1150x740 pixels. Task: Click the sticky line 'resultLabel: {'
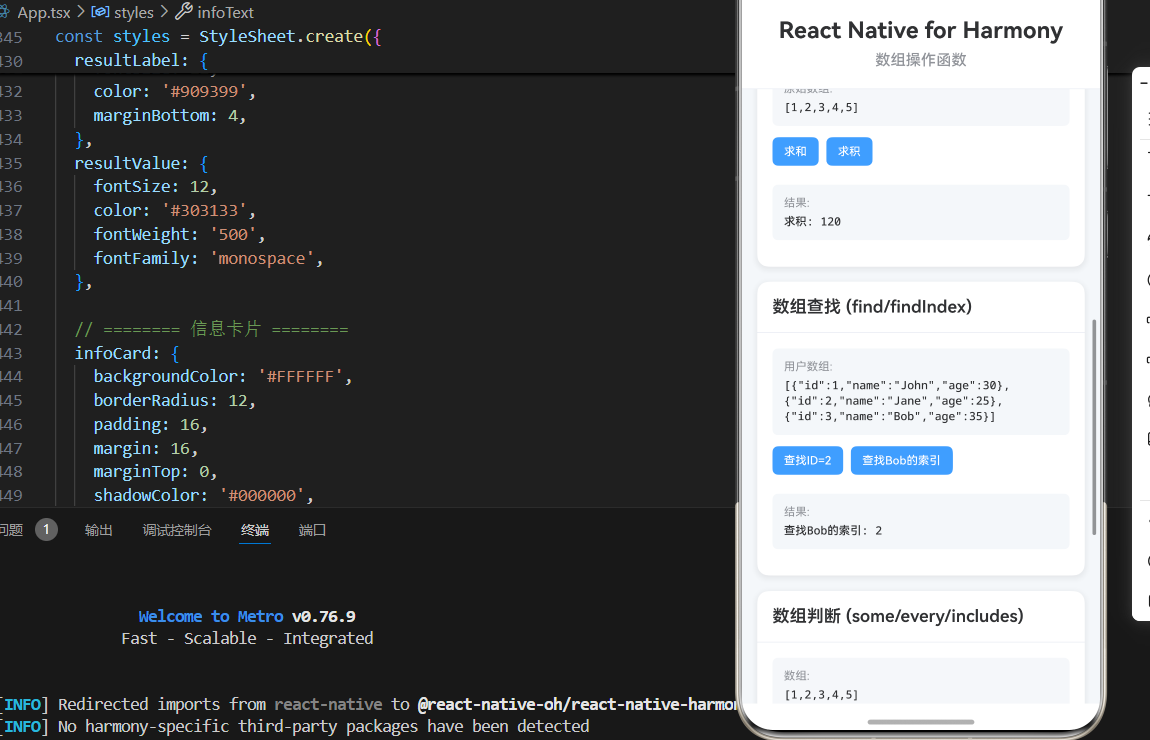pyautogui.click(x=141, y=61)
